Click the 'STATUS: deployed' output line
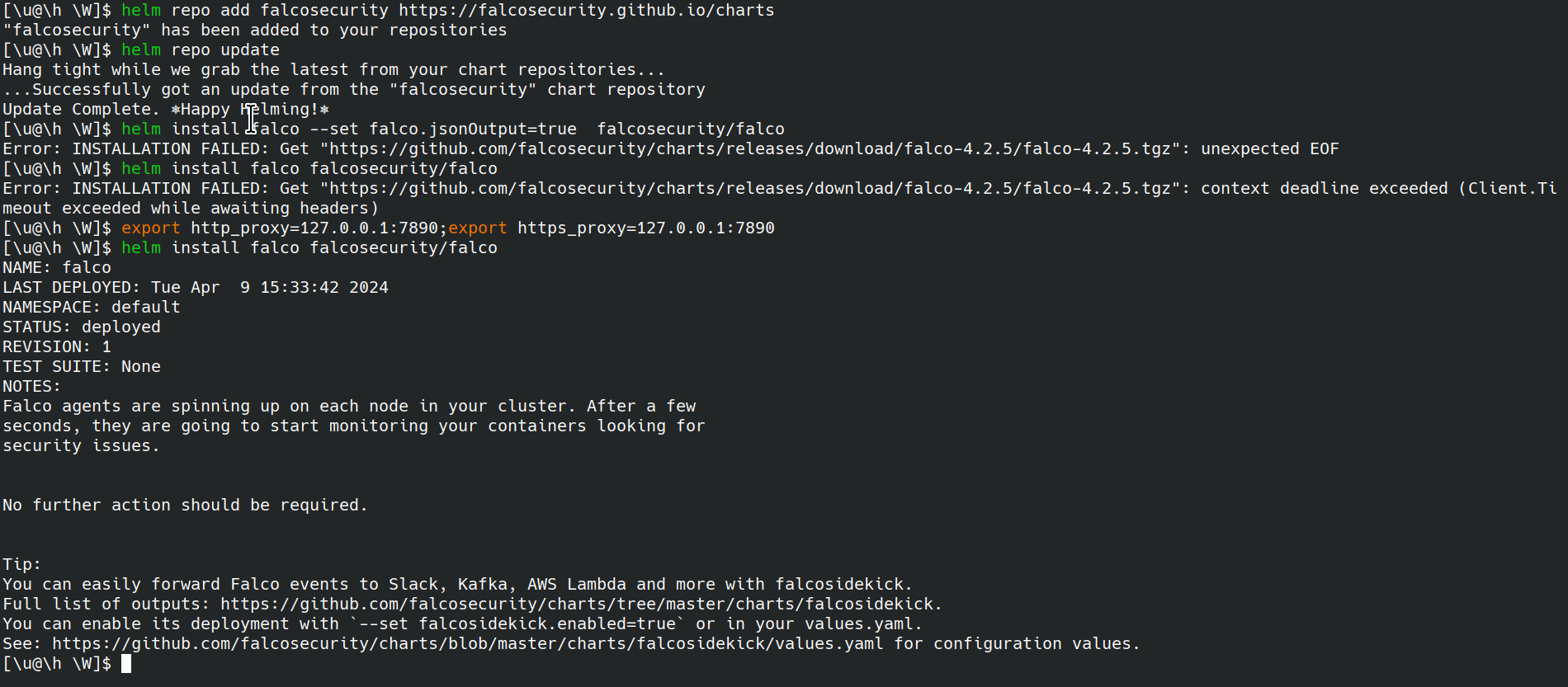Screen dimensions: 1568x687 (82, 327)
